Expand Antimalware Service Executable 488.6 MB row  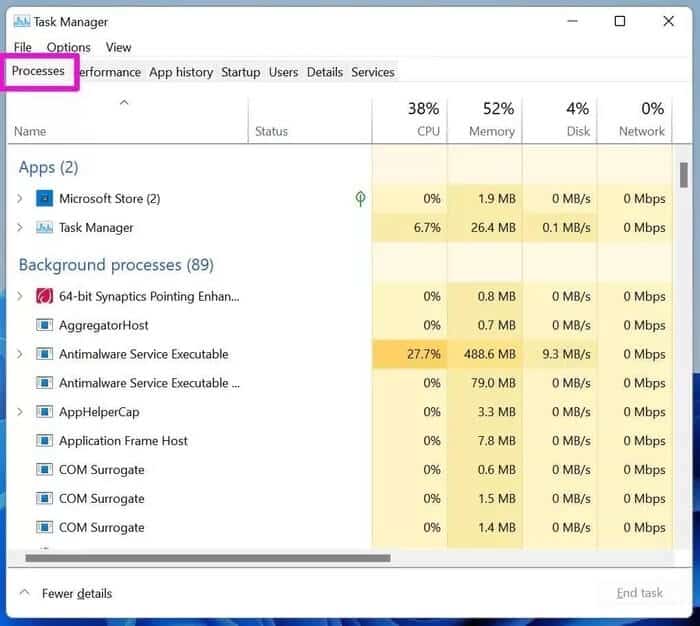click(20, 354)
